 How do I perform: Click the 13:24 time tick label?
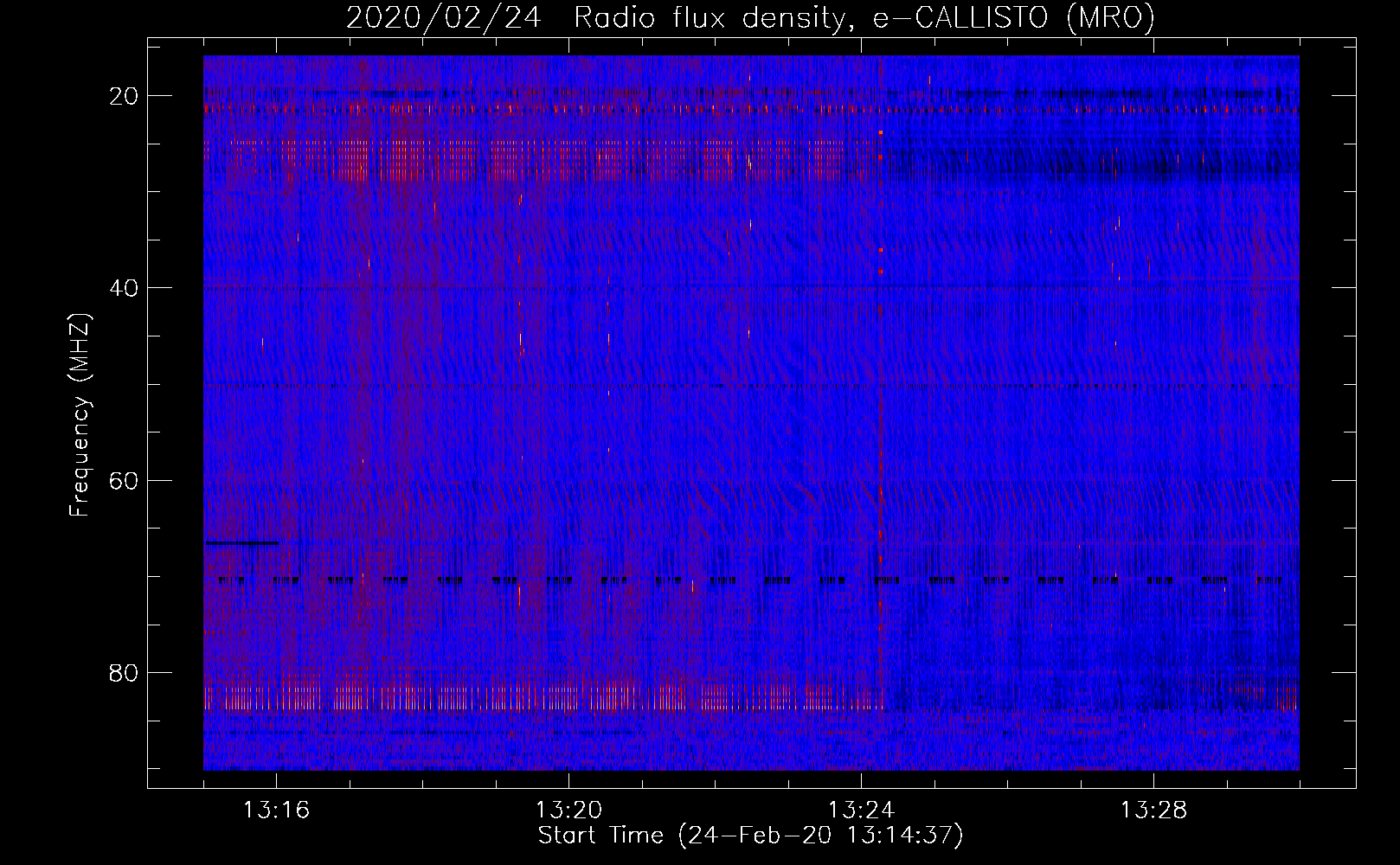[861, 811]
